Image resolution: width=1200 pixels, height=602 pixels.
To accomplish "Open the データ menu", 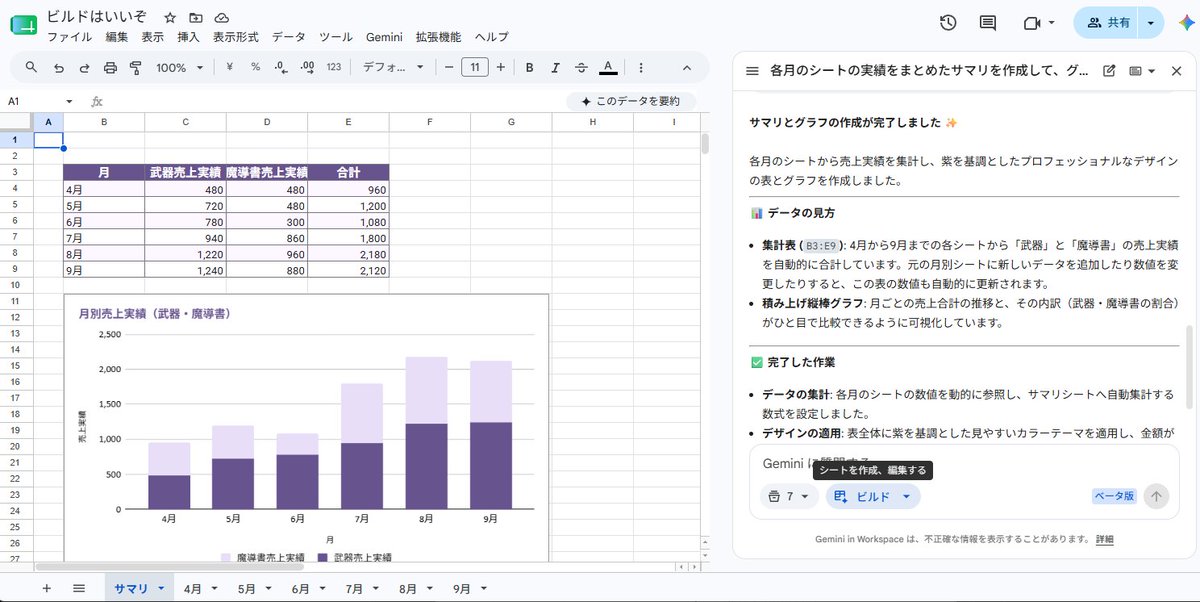I will click(289, 37).
